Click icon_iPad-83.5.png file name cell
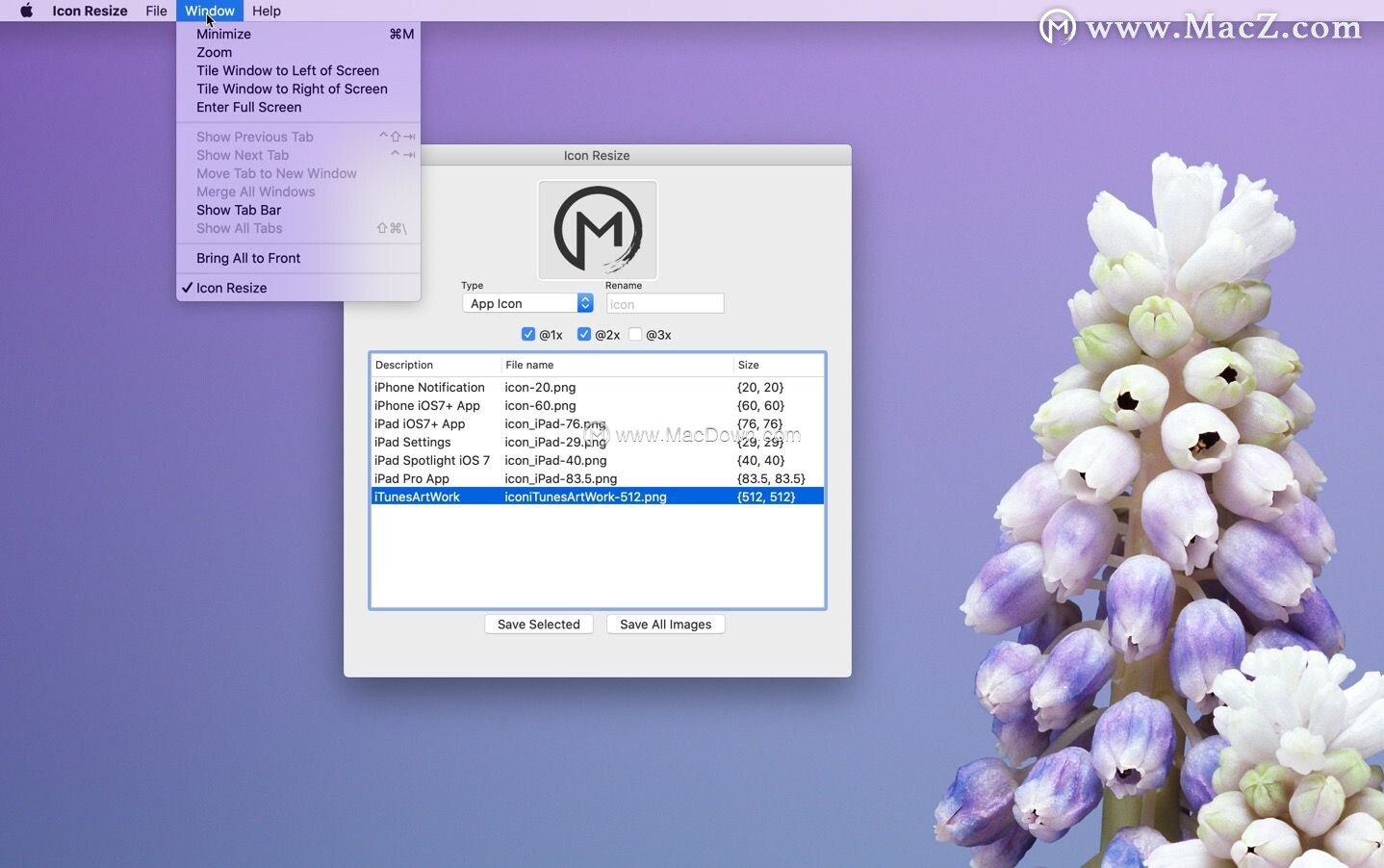1384x868 pixels. (561, 478)
